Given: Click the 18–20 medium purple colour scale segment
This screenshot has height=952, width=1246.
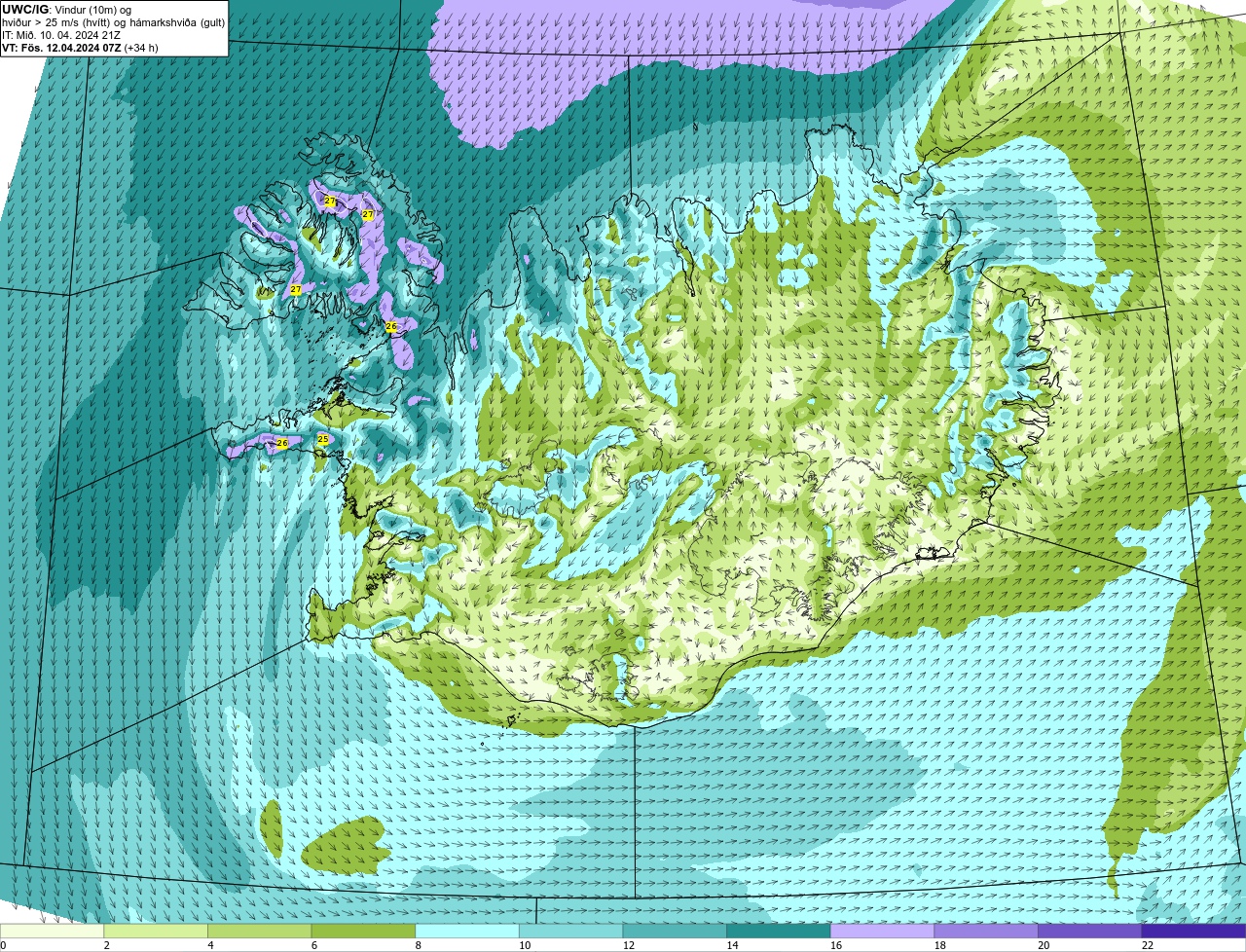Looking at the screenshot, I should (x=986, y=931).
